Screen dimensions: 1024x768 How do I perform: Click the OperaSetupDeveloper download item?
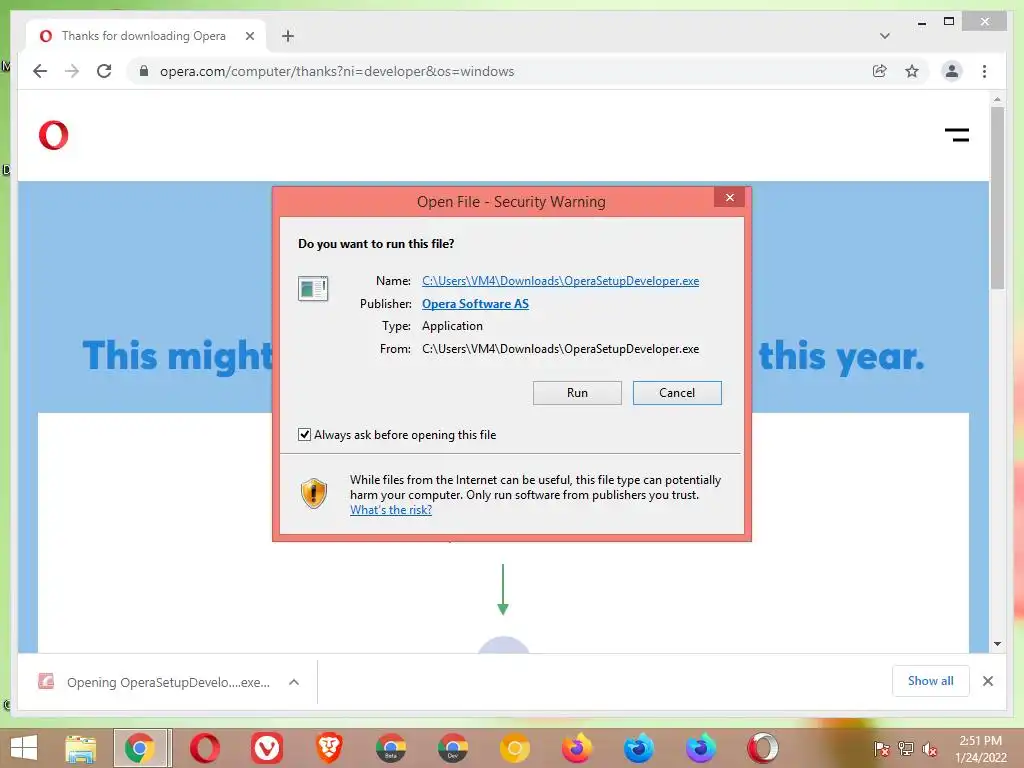coord(167,682)
